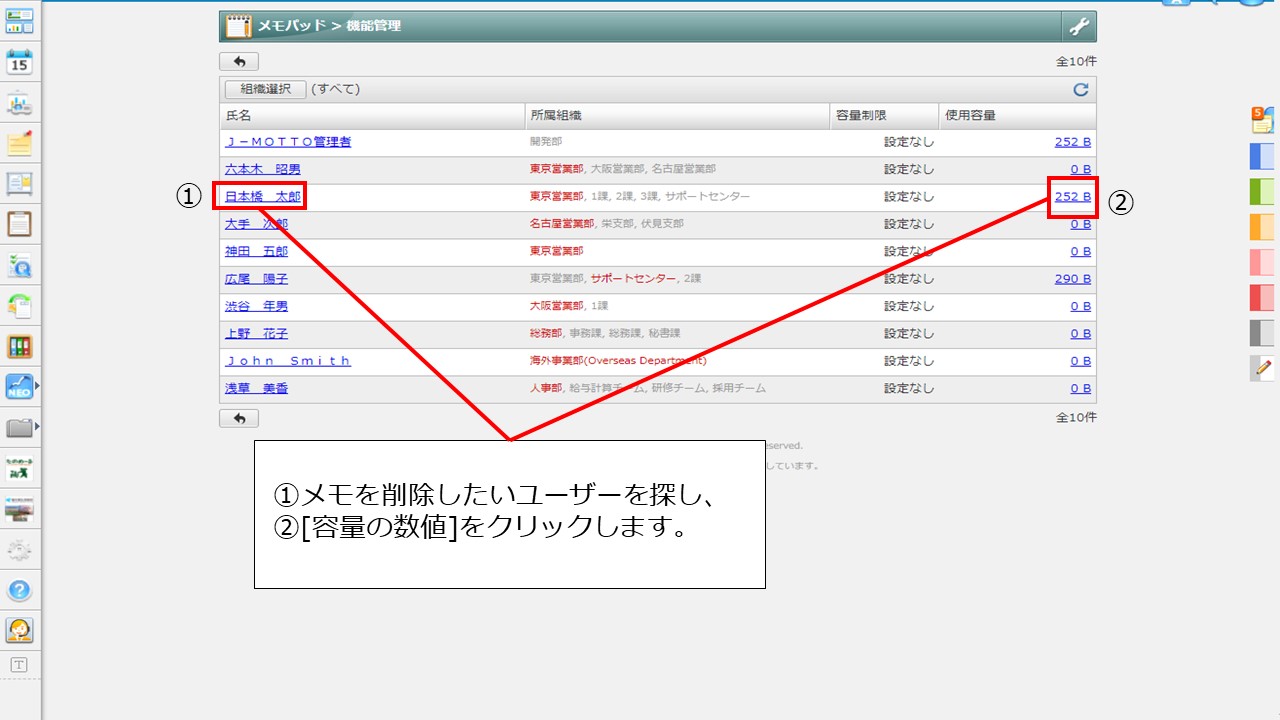
Task: Open the 組織選択 organization selector
Action: [x=265, y=89]
